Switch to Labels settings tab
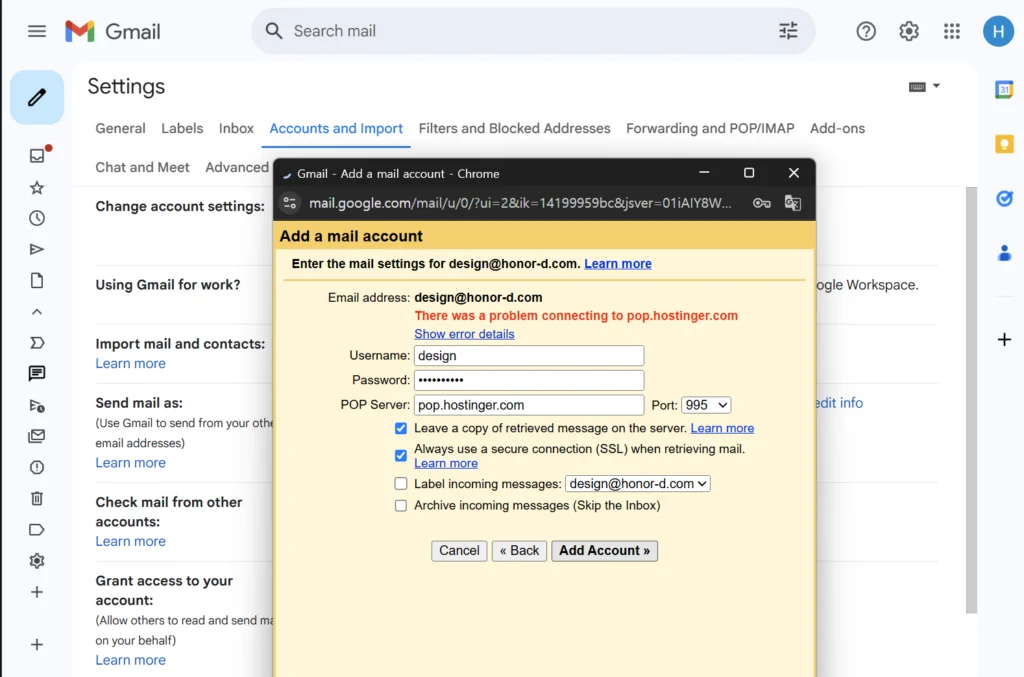The width and height of the screenshot is (1024, 677). pos(182,129)
